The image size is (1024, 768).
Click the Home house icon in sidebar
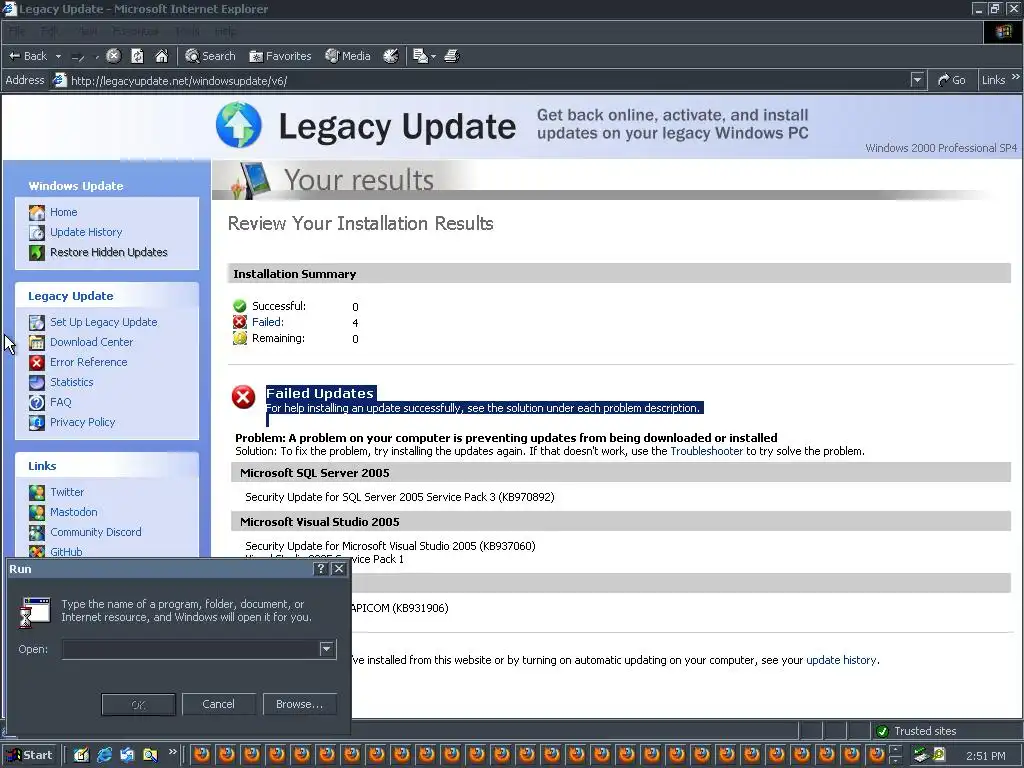coord(37,212)
